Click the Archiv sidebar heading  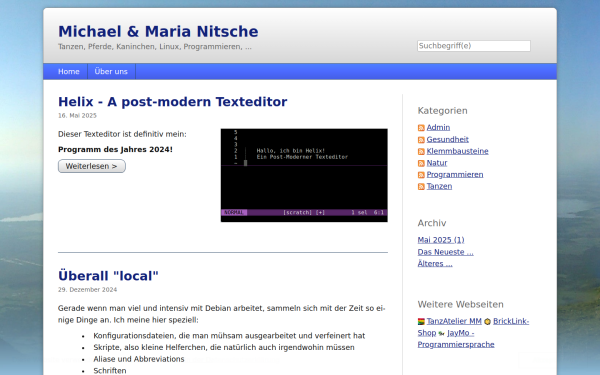point(432,223)
